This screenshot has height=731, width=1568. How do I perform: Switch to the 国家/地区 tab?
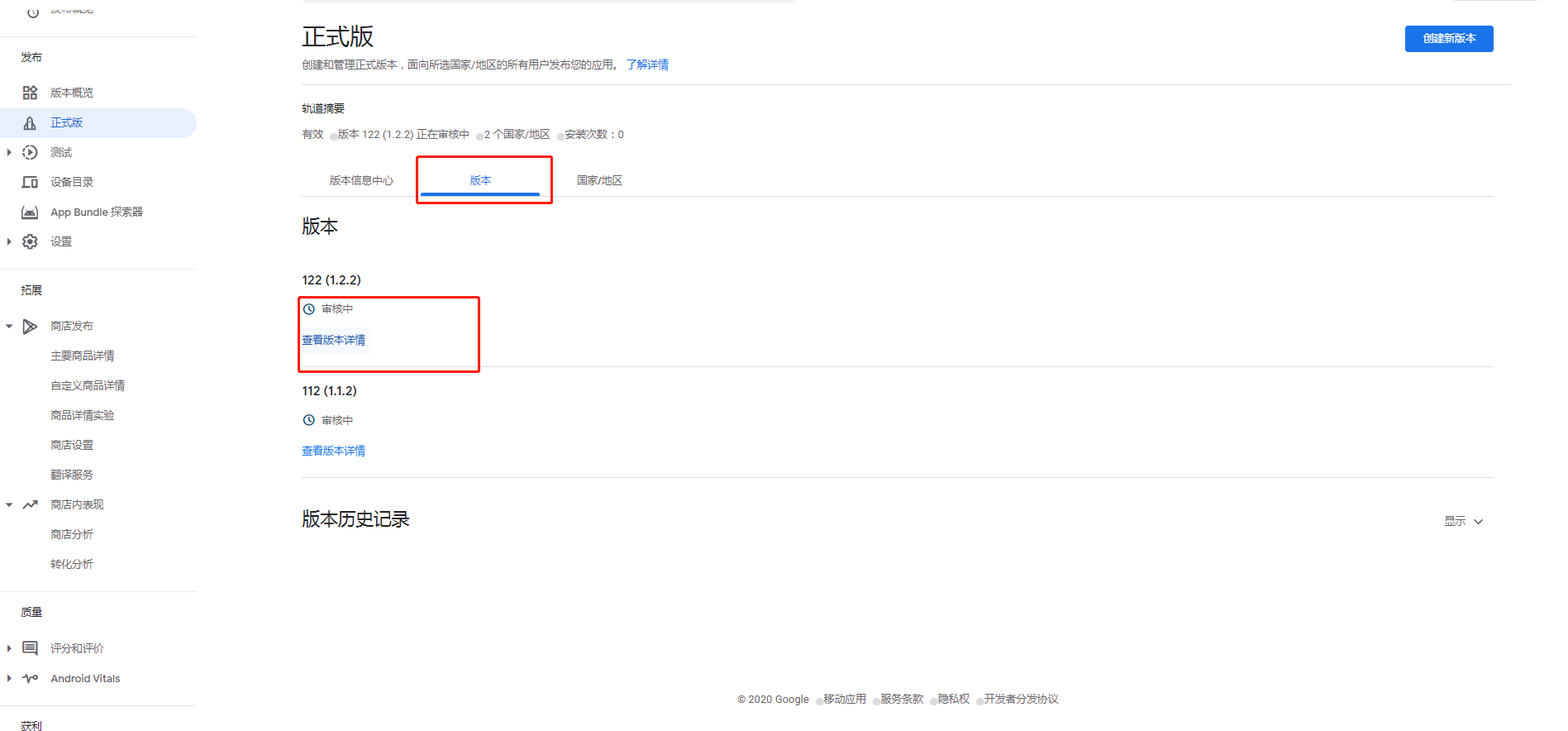tap(599, 180)
